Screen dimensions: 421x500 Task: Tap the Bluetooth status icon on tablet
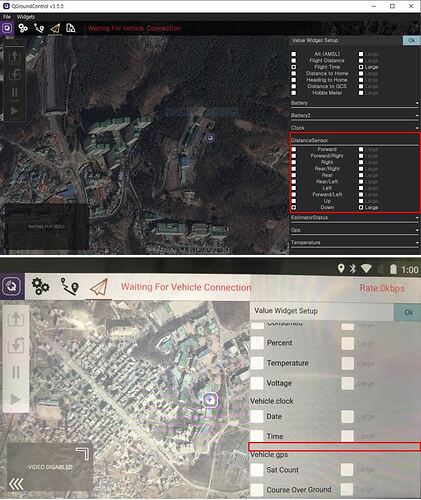353,269
